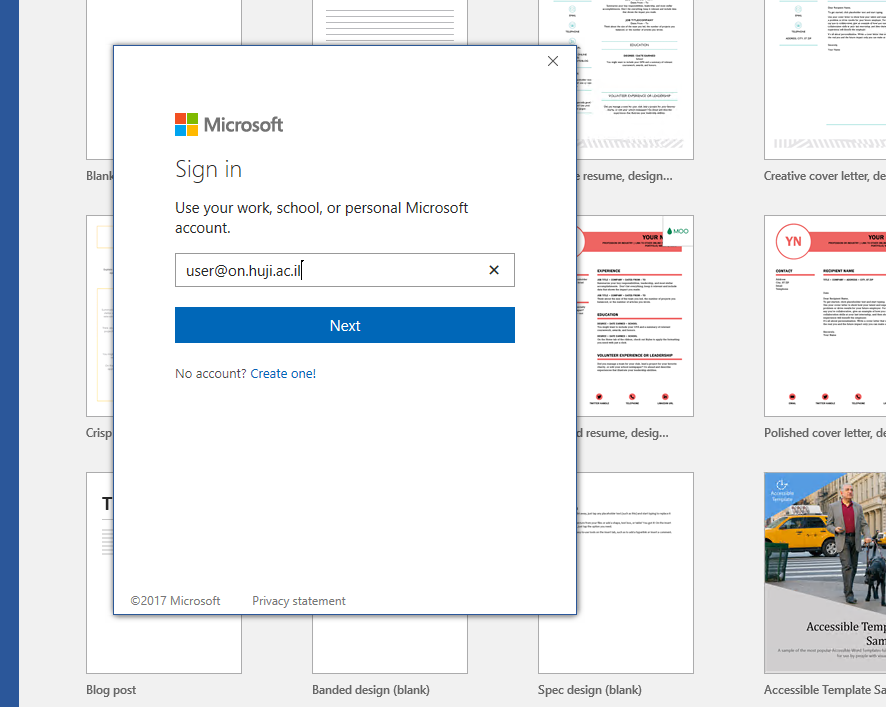Click the Blog post label
Viewport: 886px width, 707px height.
tap(111, 690)
